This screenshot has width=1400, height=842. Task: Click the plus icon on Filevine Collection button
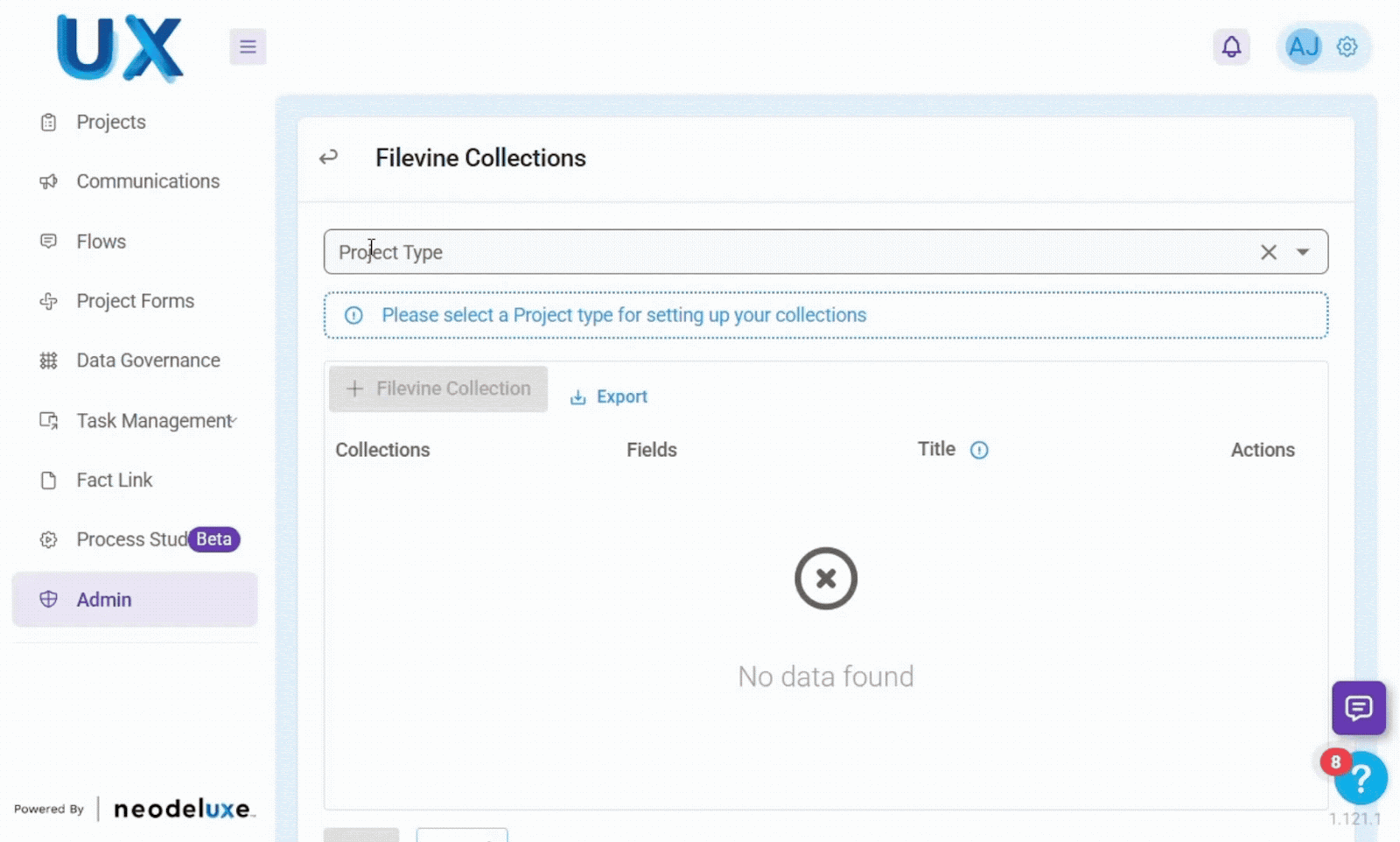(x=354, y=389)
